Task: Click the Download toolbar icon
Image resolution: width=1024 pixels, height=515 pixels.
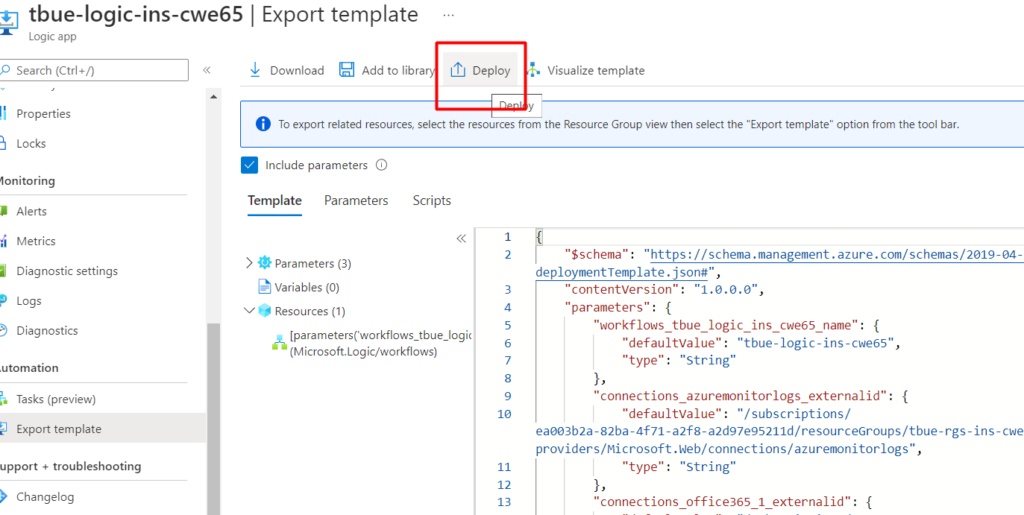Action: [x=255, y=70]
